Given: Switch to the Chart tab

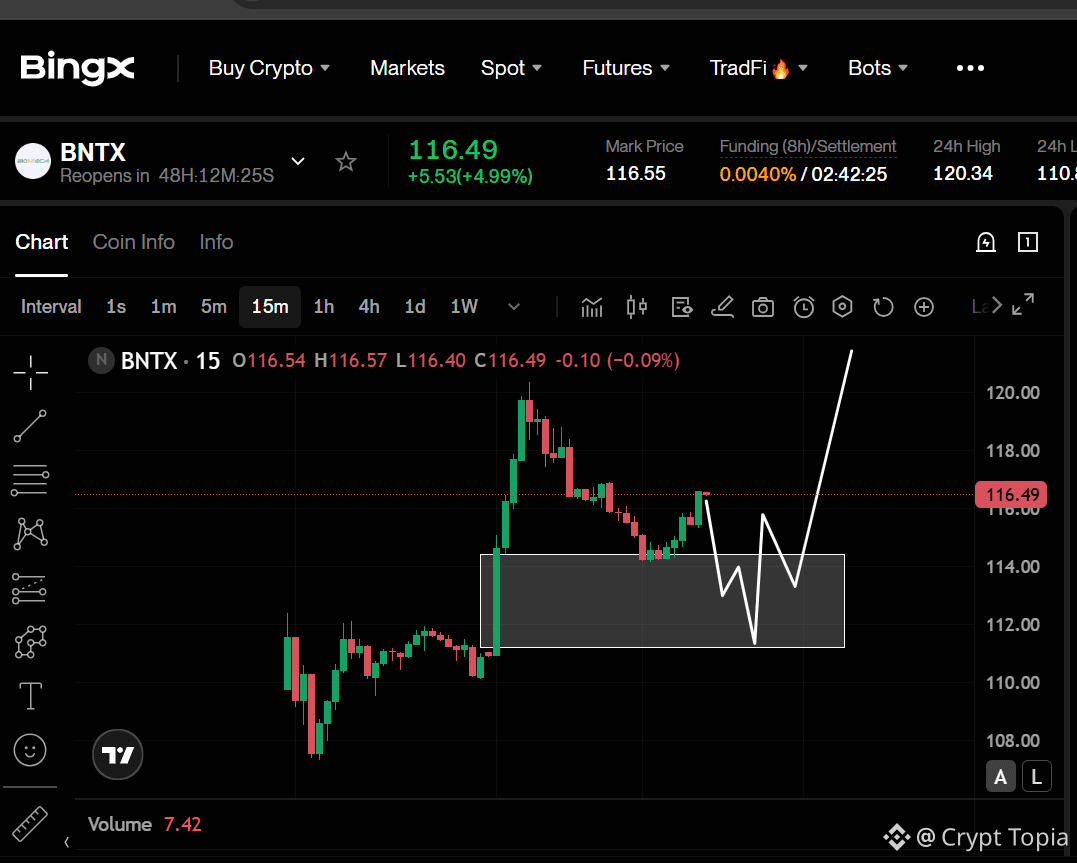Looking at the screenshot, I should pyautogui.click(x=41, y=242).
